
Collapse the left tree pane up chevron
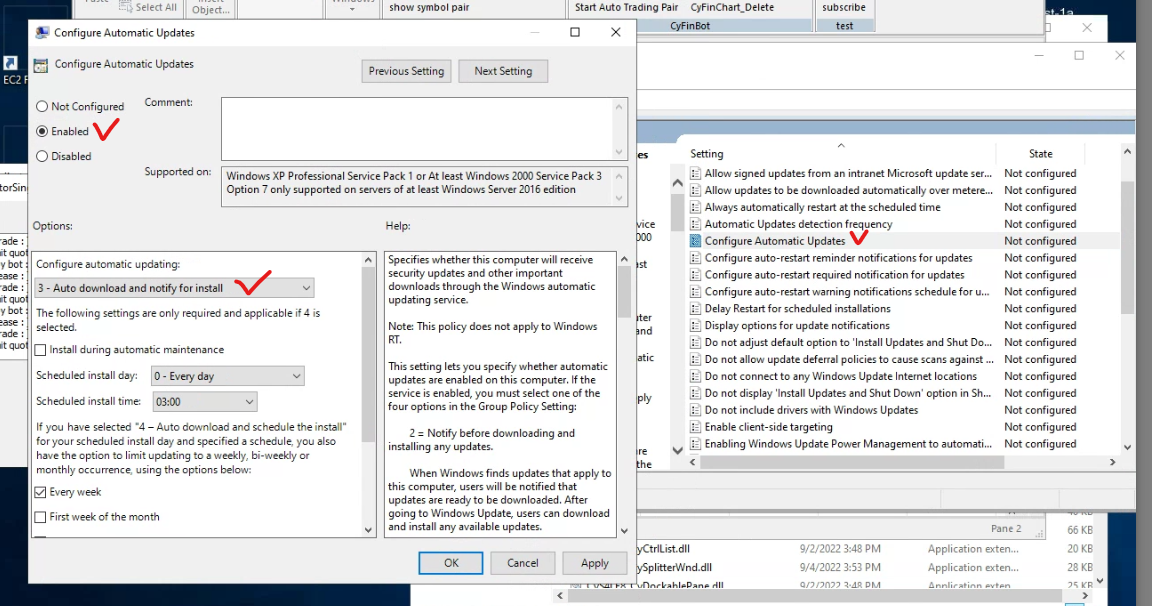point(677,183)
